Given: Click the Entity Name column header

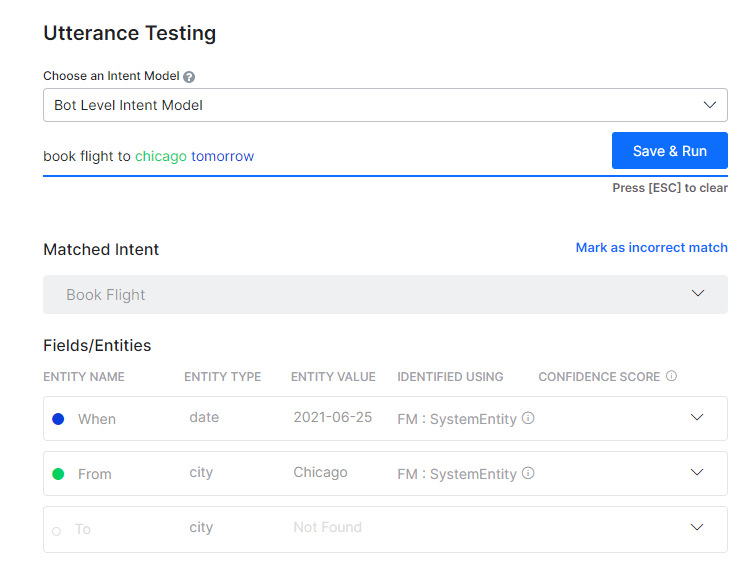Looking at the screenshot, I should click(84, 377).
